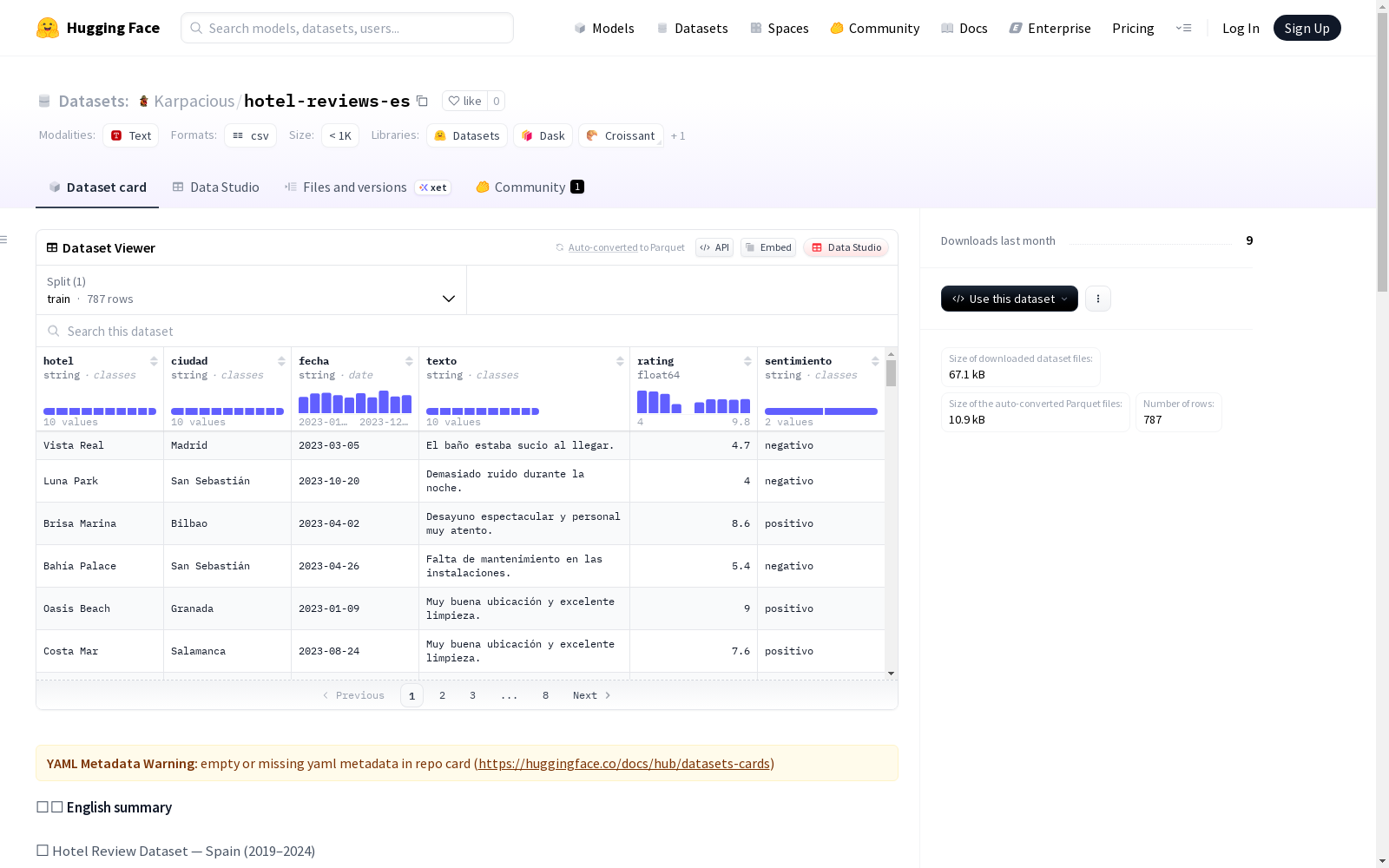Jump to page 8 of the dataset
Viewport: 1389px width, 868px height.
pos(545,695)
